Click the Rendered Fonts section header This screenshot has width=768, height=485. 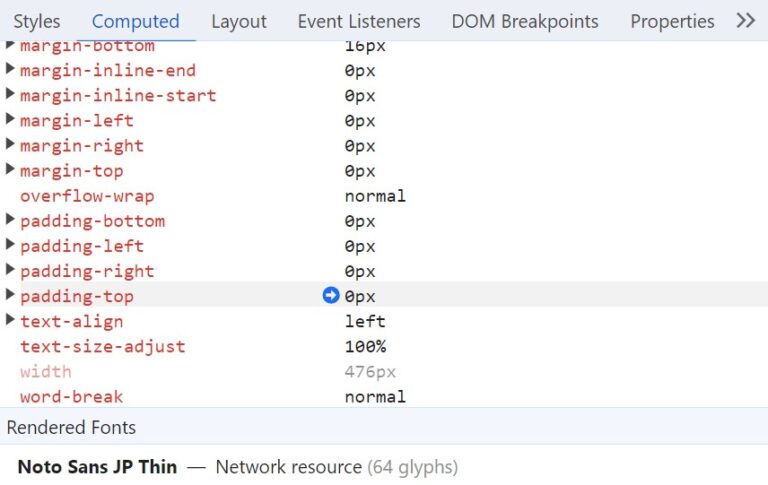(71, 427)
